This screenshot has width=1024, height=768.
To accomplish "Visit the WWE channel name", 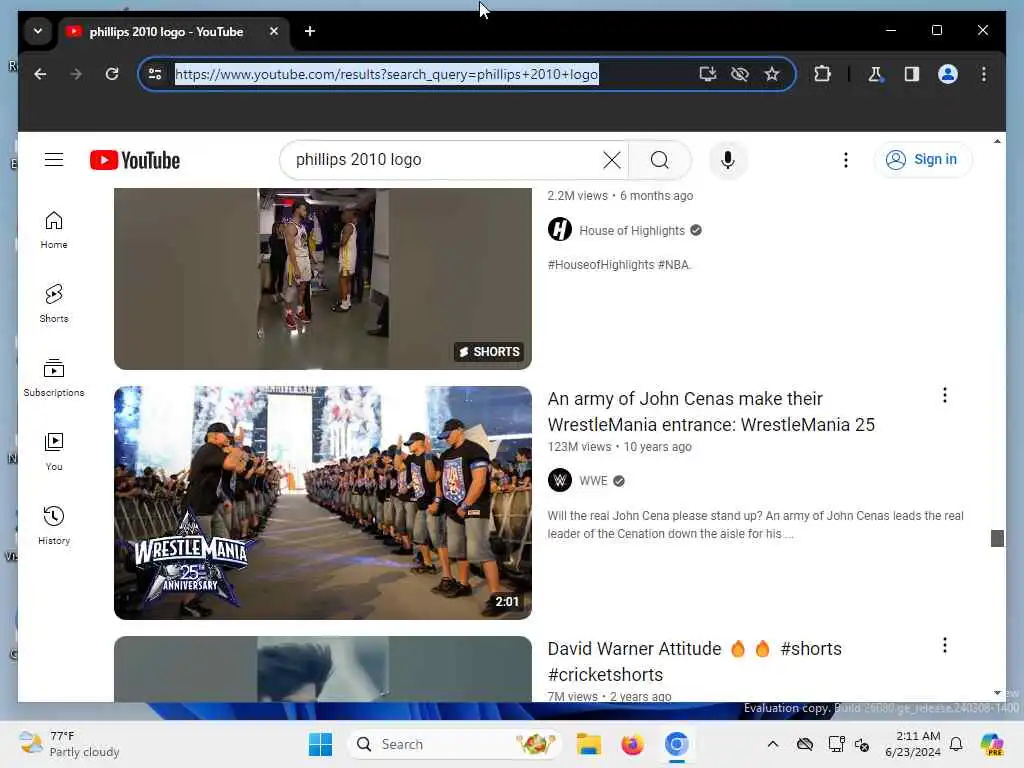I will click(593, 481).
